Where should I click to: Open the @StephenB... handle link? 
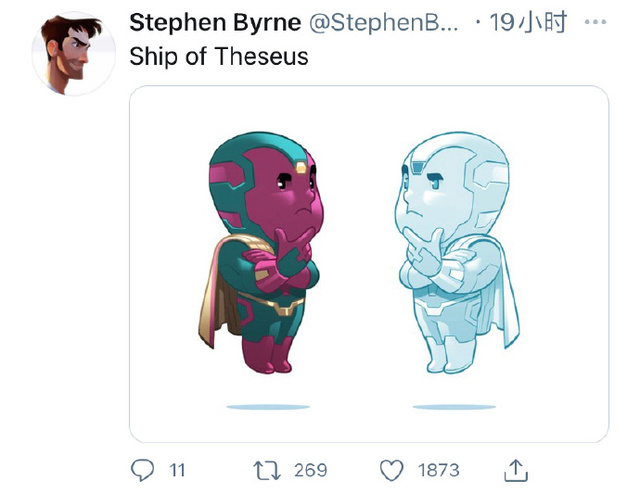(383, 23)
